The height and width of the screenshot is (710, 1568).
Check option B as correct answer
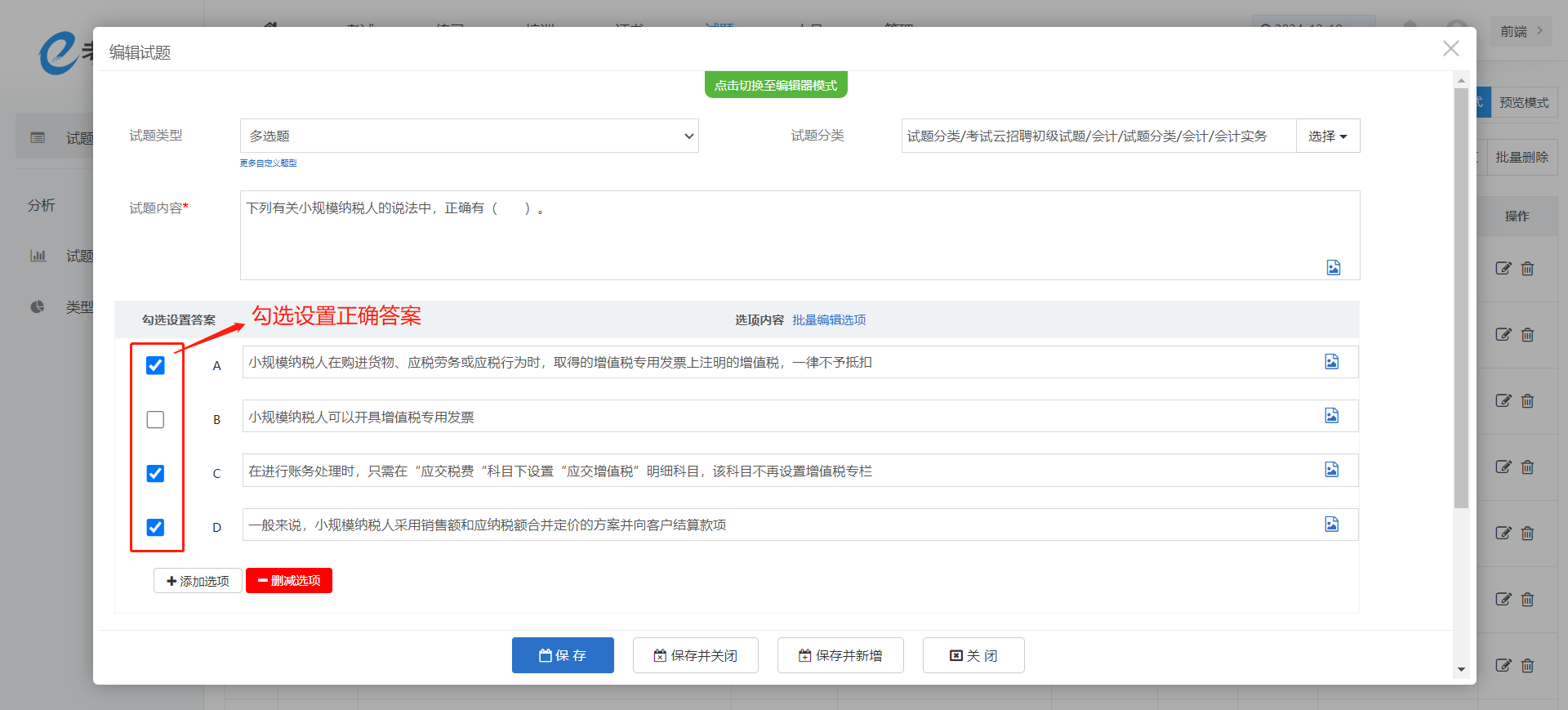coord(155,419)
